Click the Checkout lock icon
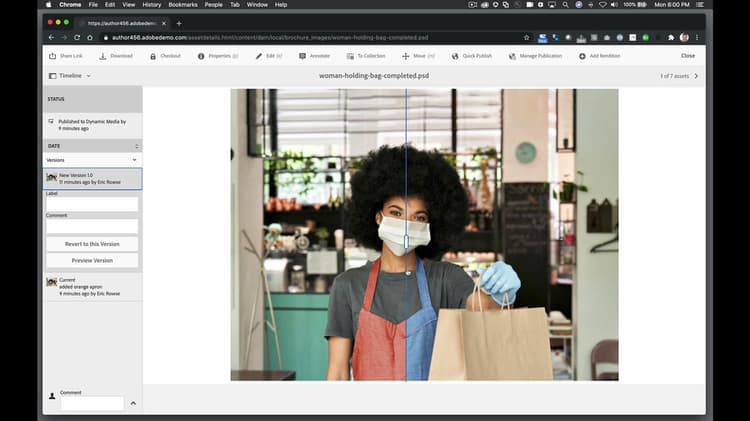This screenshot has width=750, height=421. [153, 56]
